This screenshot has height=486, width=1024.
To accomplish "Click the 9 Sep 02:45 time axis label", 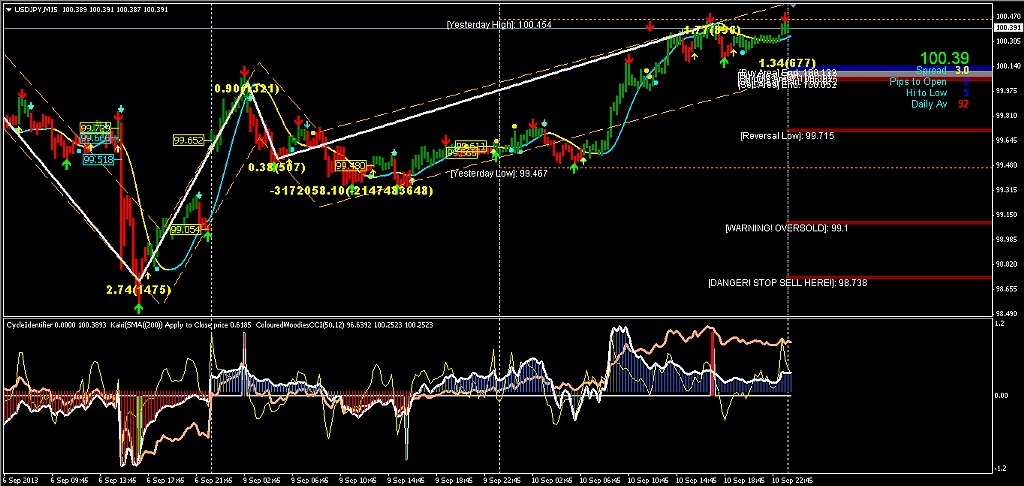I will tap(261, 479).
